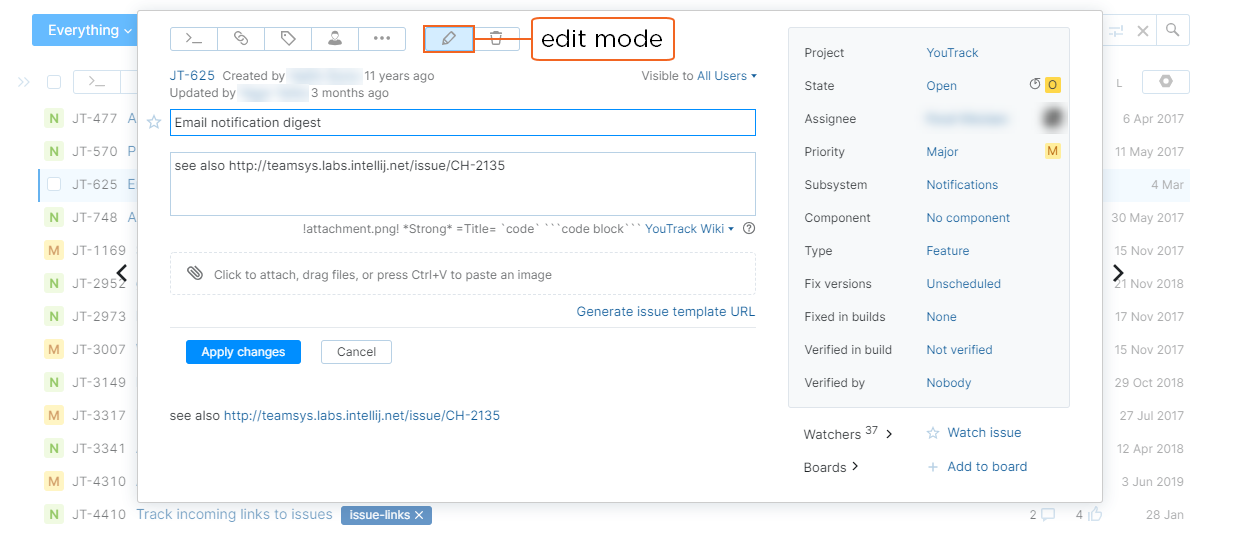Click the tag icon in toolbar

[x=288, y=39]
